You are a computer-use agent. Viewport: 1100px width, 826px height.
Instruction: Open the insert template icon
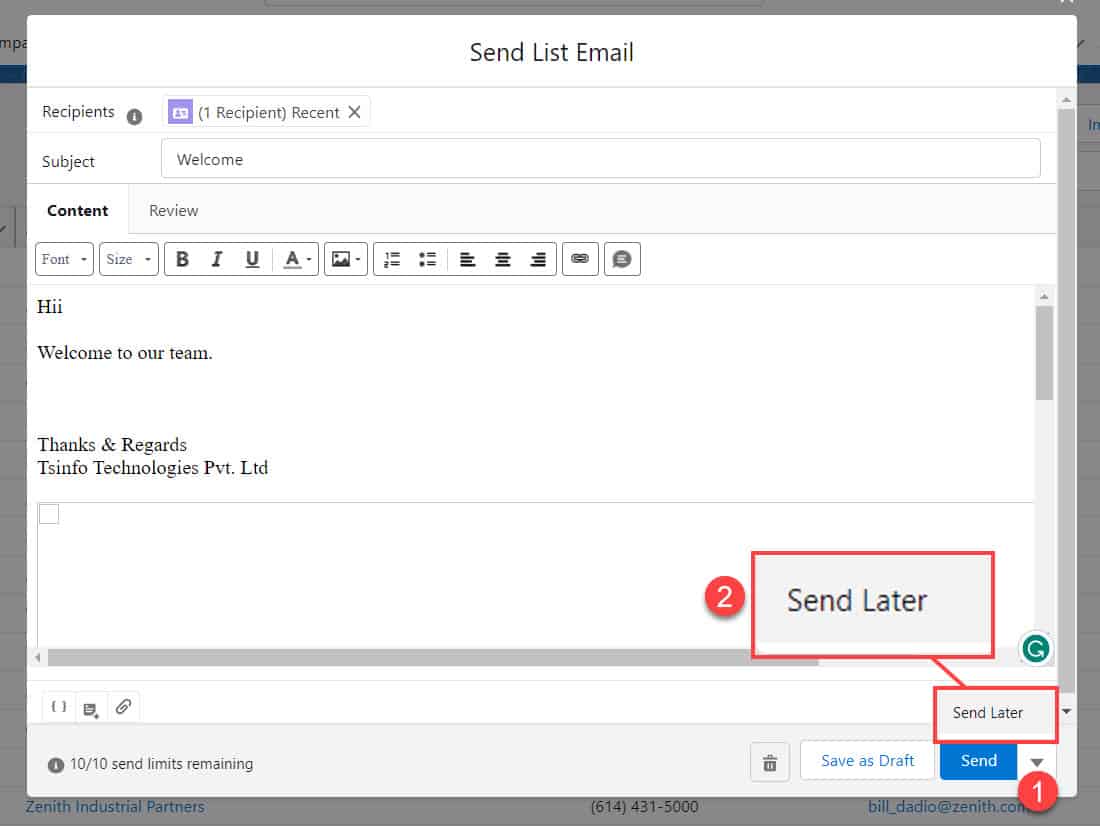91,707
